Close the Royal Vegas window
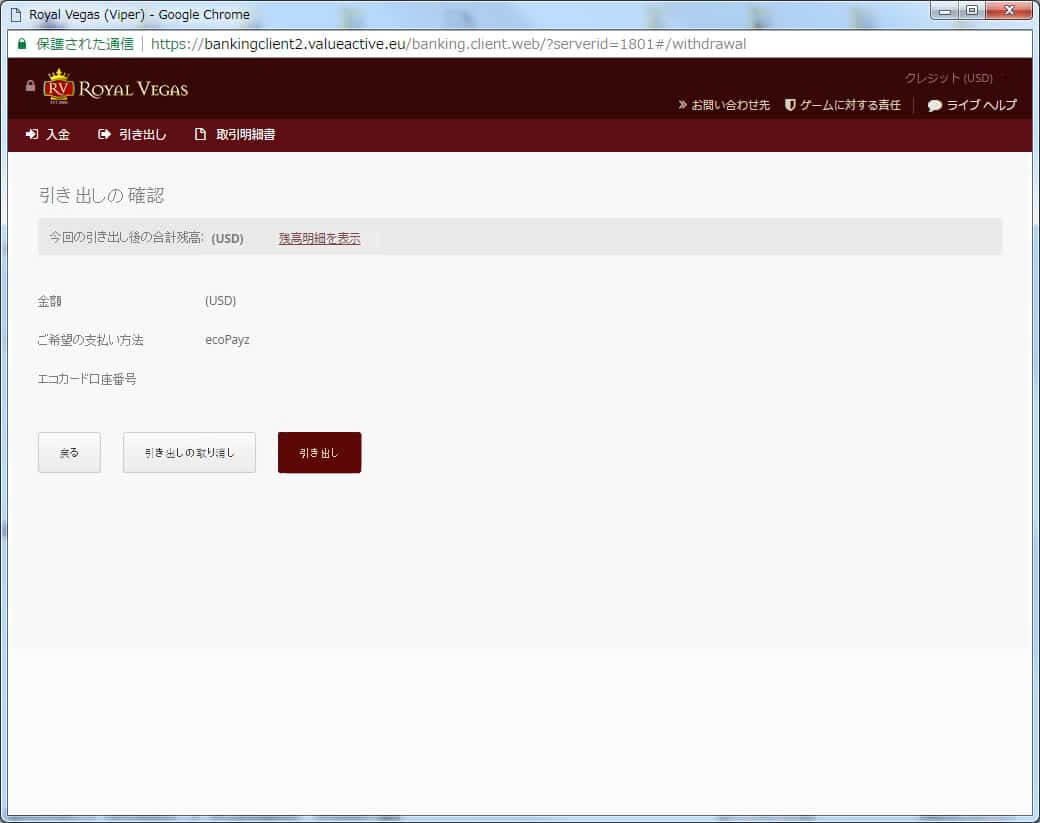 pos(1009,11)
